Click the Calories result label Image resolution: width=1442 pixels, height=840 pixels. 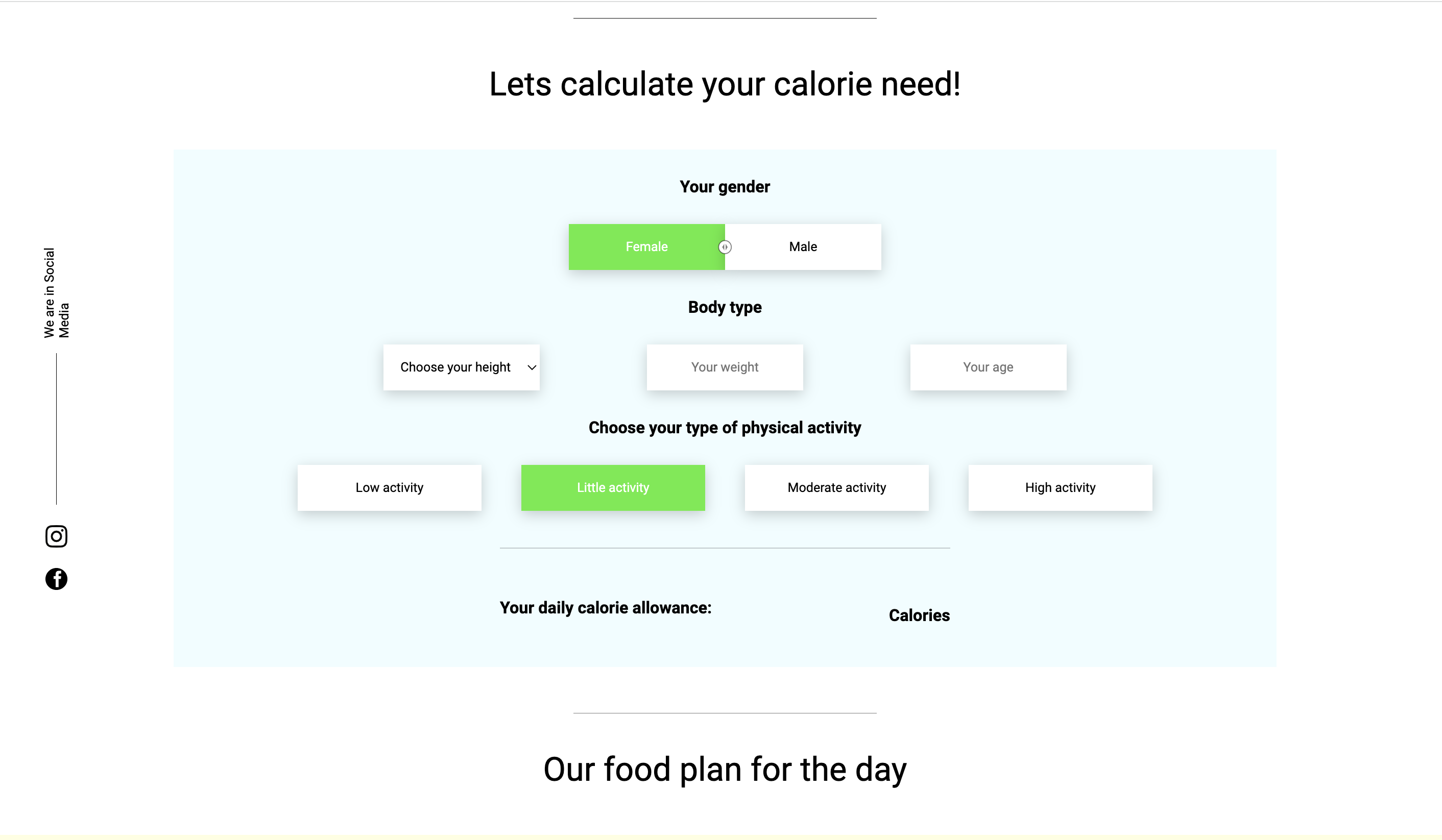coord(919,615)
